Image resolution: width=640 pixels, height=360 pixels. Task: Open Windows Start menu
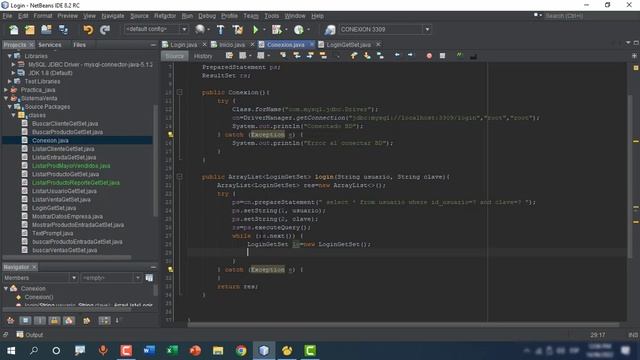coord(11,351)
